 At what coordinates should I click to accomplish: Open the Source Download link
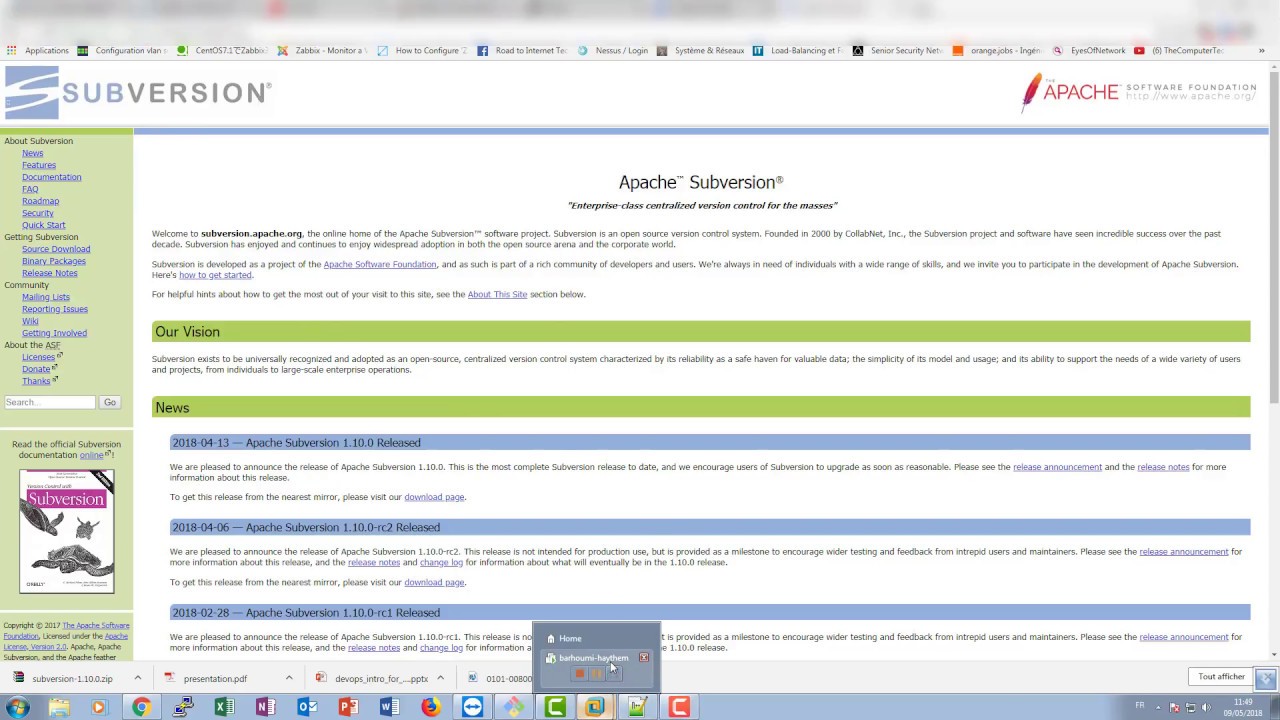point(56,249)
